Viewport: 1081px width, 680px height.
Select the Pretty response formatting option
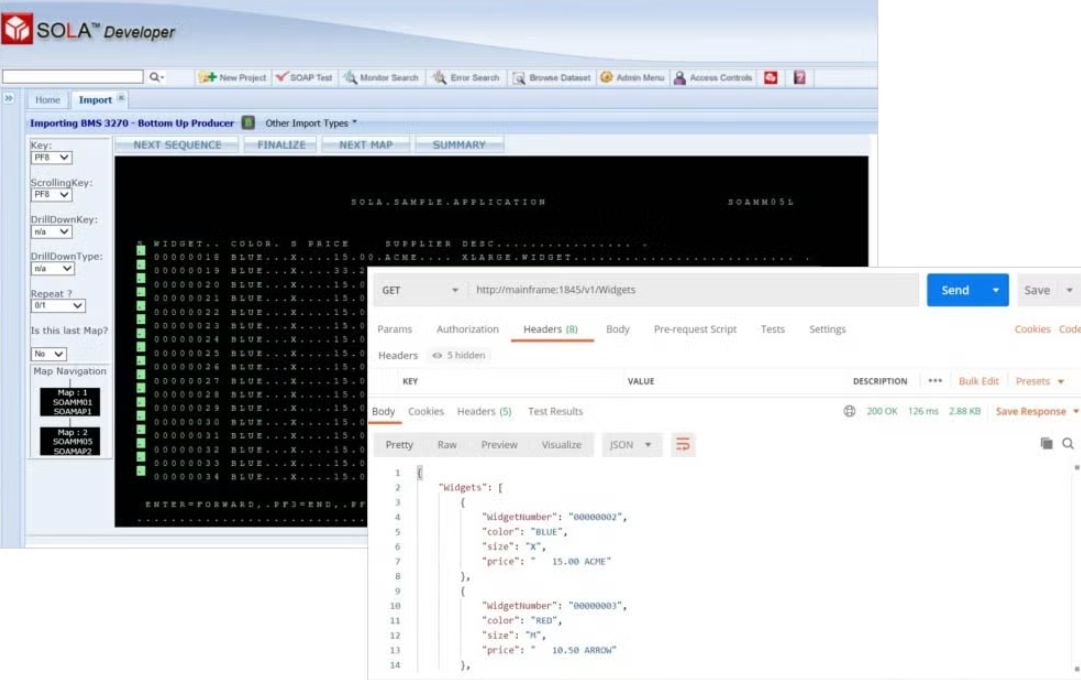pyautogui.click(x=399, y=444)
